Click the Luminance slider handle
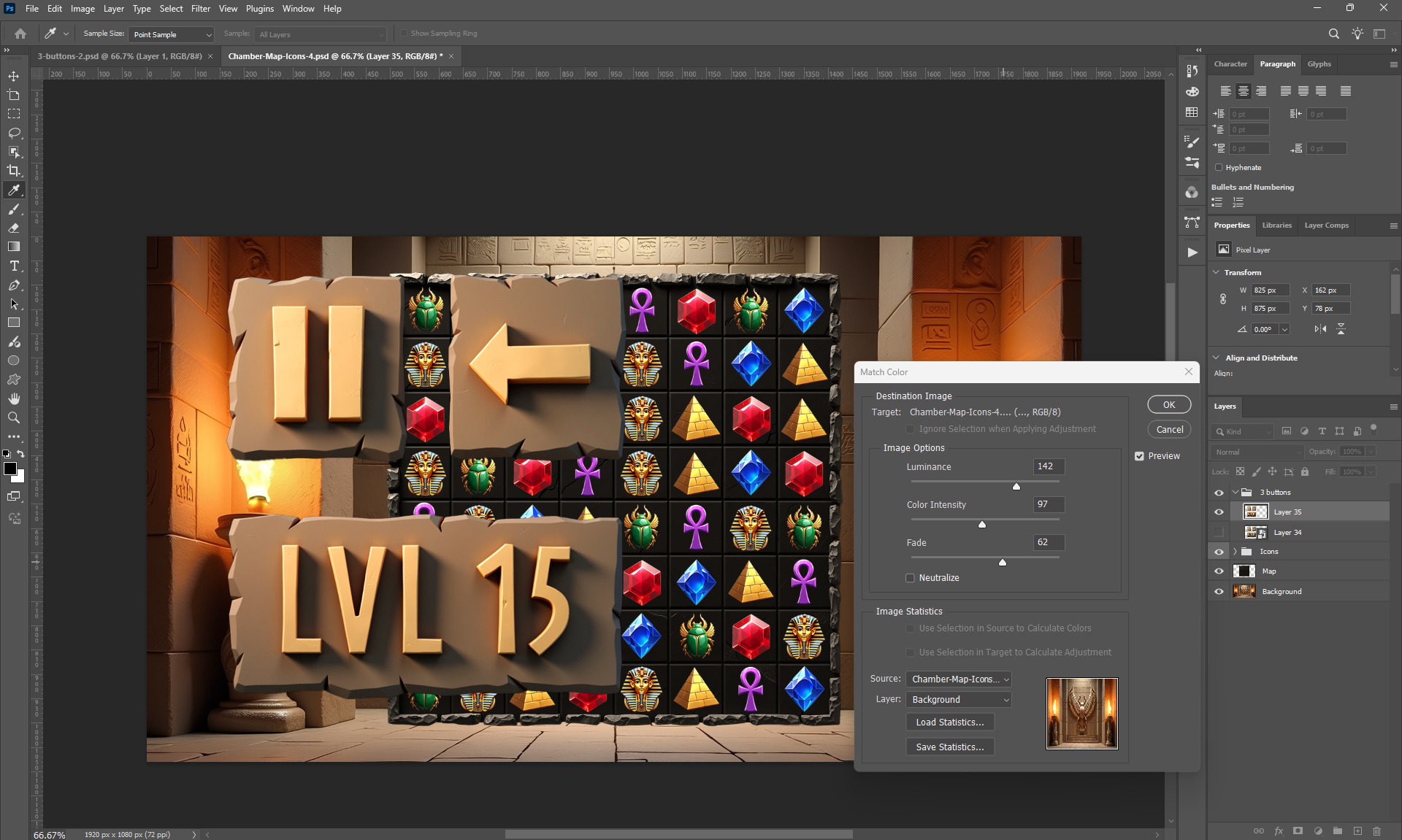This screenshot has height=840, width=1402. tap(1016, 487)
